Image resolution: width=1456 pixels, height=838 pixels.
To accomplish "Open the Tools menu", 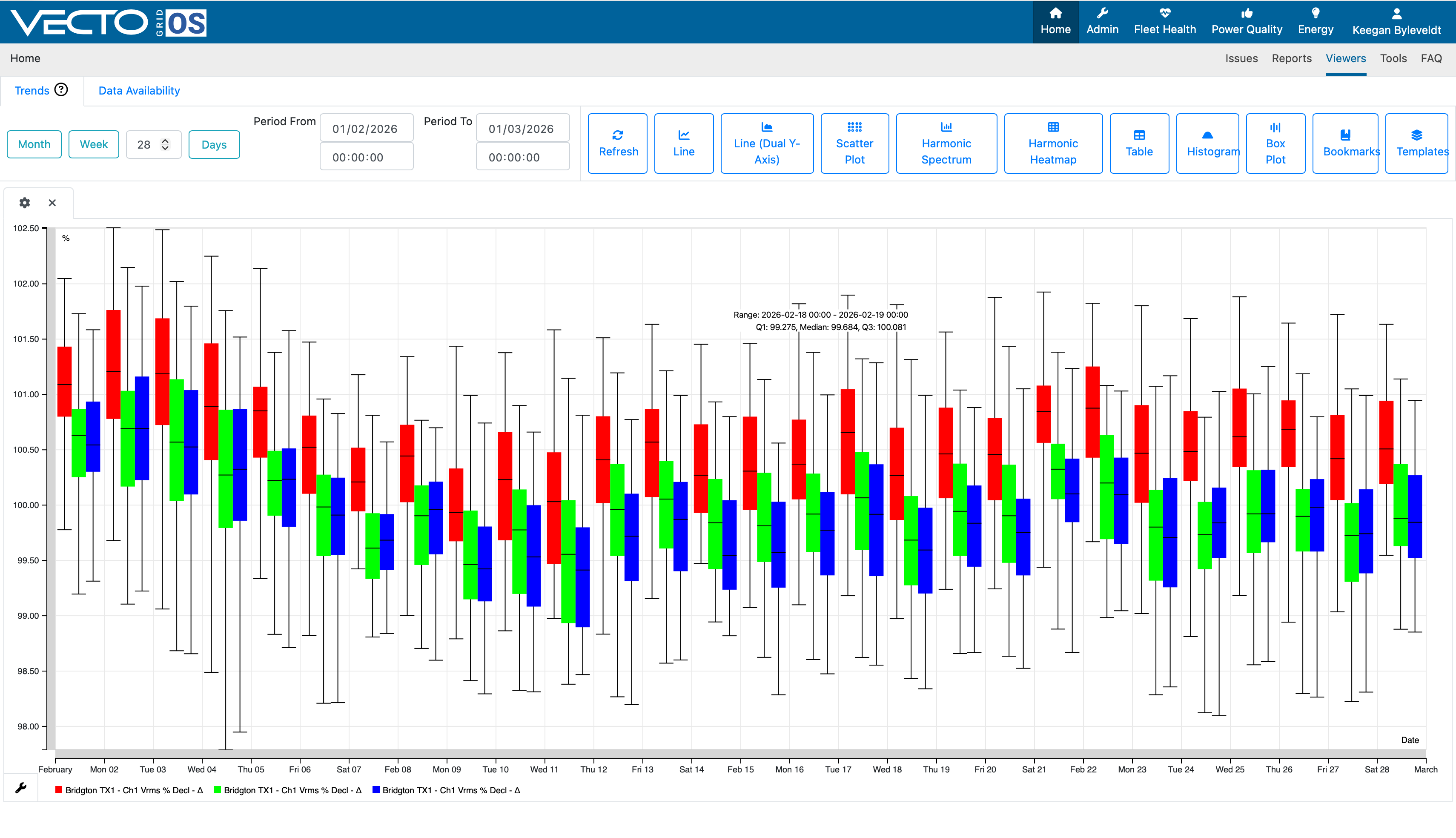I will (1393, 58).
